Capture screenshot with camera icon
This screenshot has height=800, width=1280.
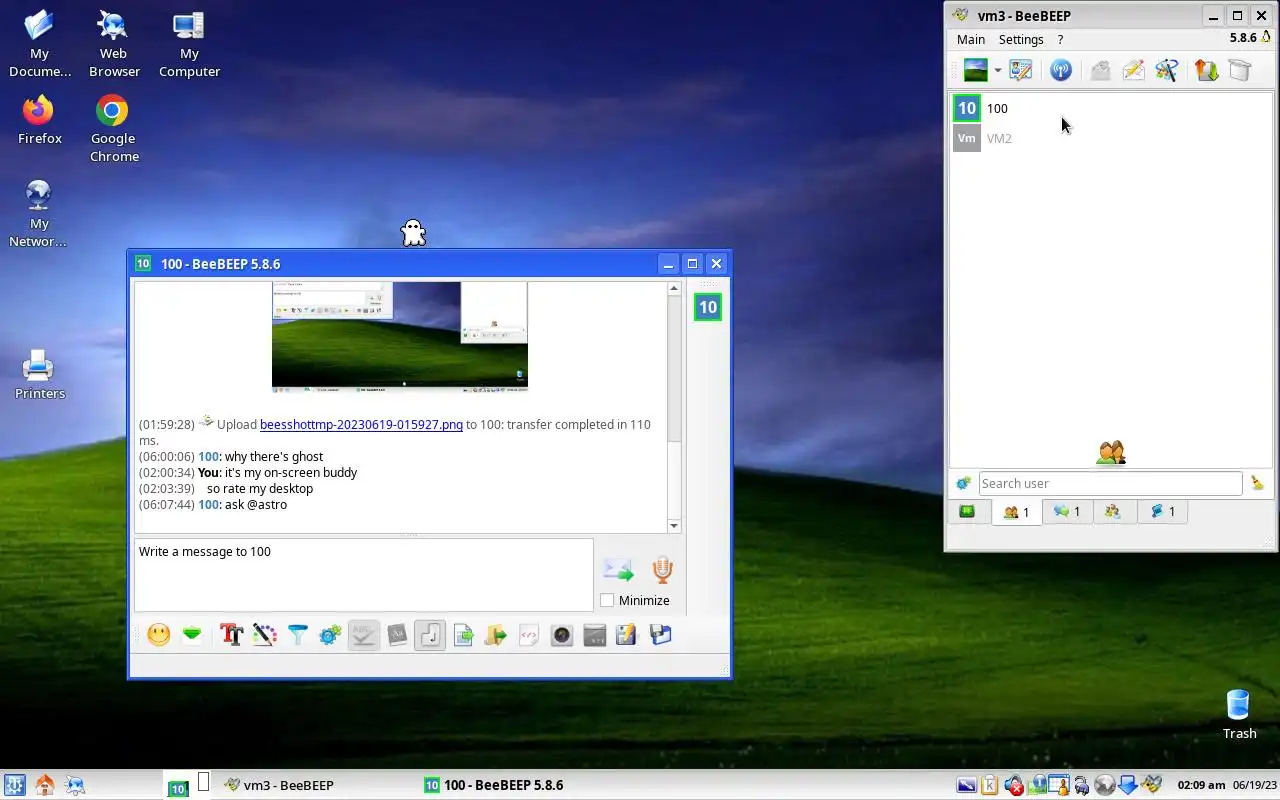[562, 635]
